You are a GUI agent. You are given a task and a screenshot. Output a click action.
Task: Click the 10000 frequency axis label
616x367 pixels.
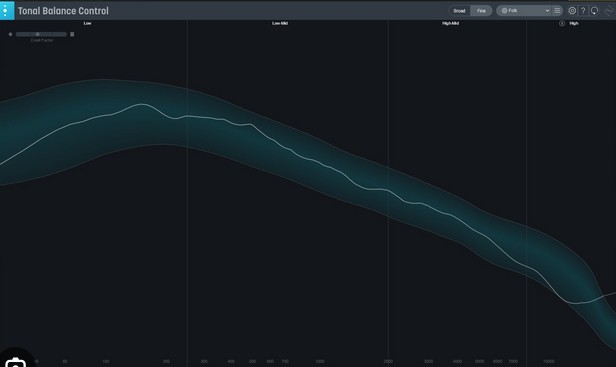click(549, 361)
